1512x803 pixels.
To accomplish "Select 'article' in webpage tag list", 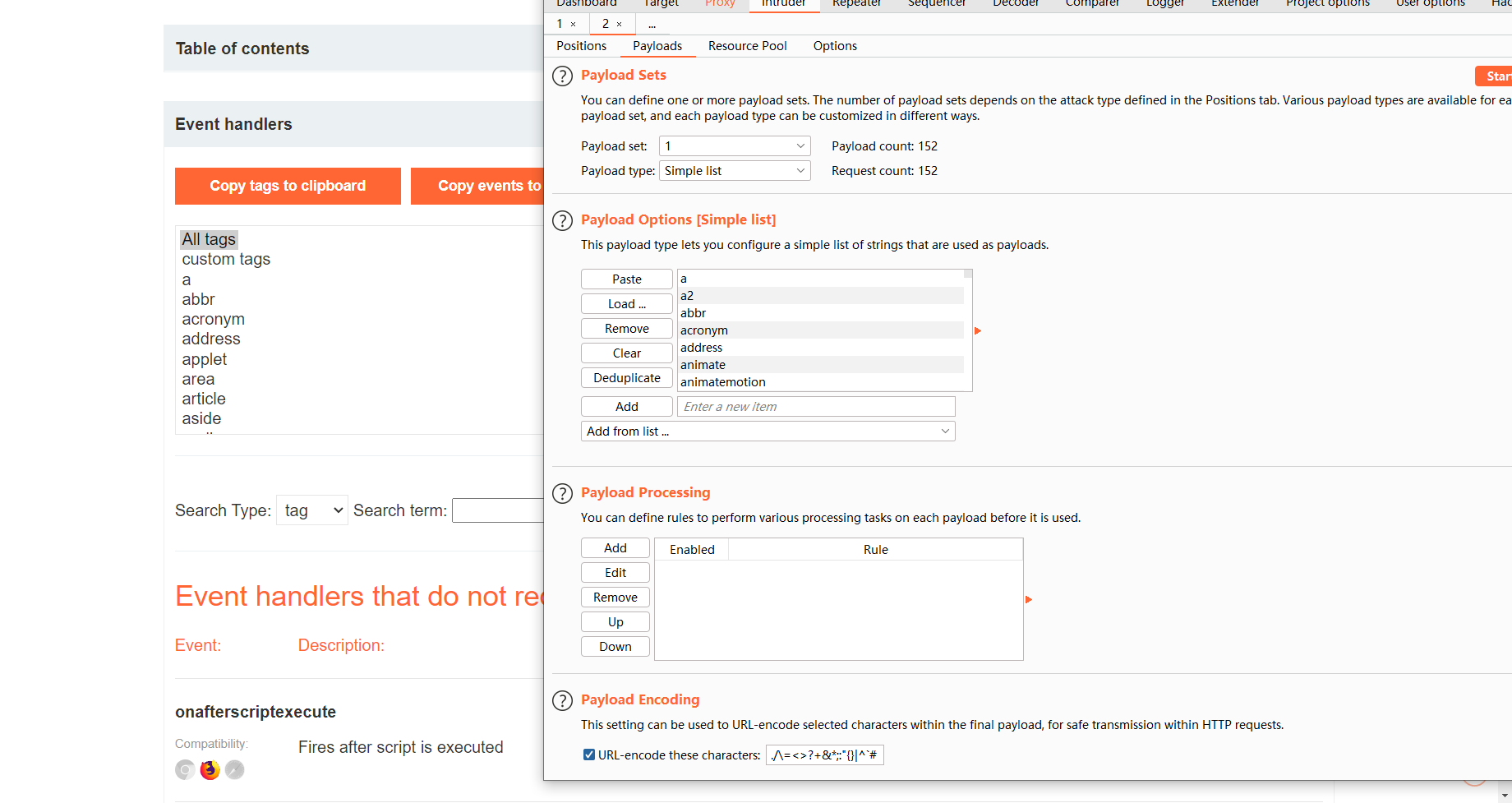I will 204,399.
